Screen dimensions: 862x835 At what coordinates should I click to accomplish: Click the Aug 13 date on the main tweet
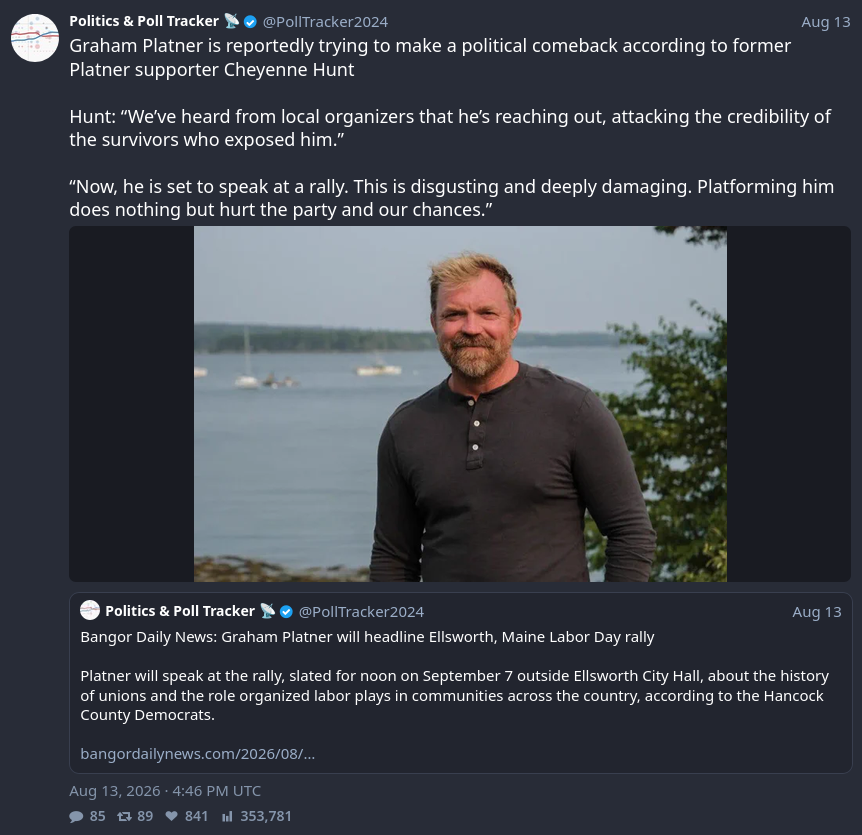(826, 22)
